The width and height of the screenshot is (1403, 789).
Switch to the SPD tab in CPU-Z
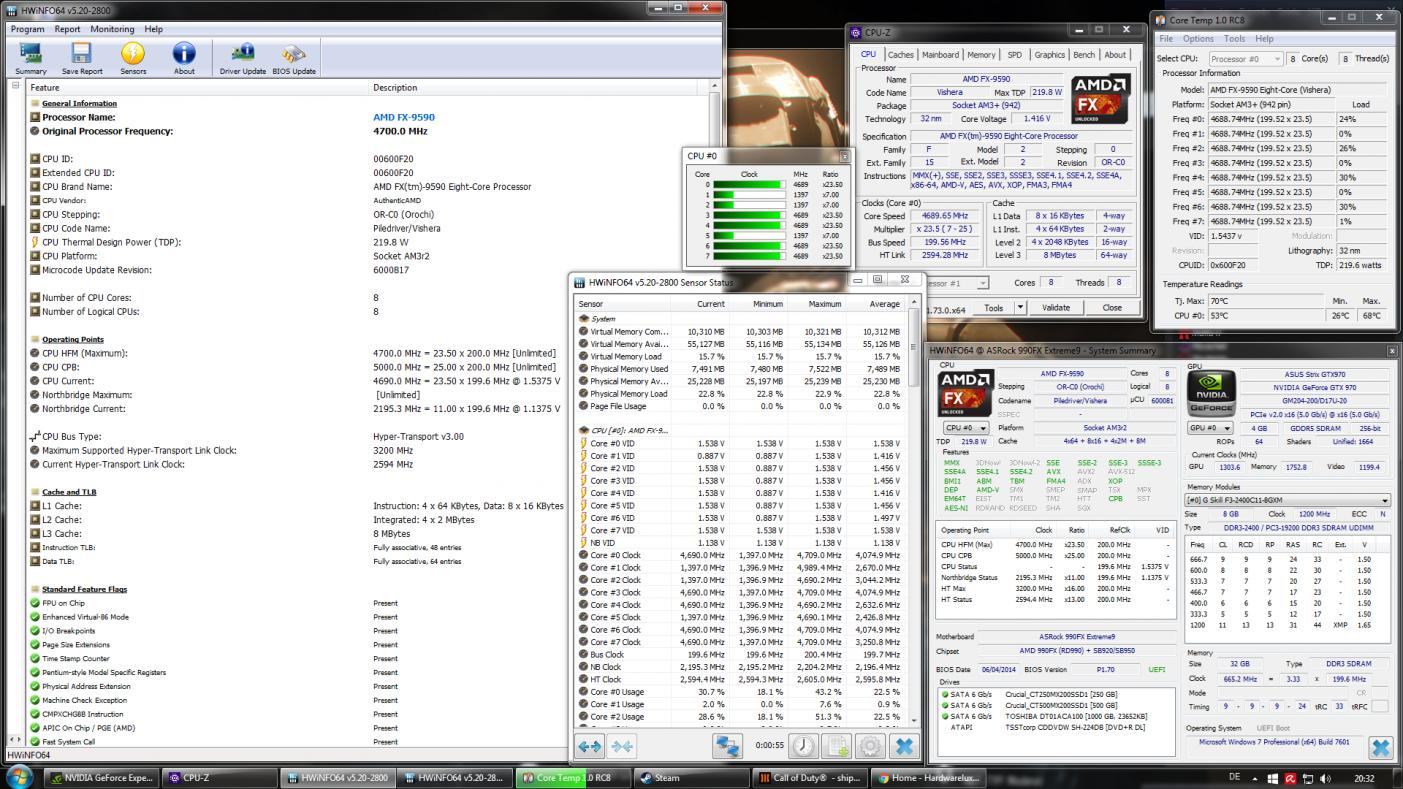1014,55
